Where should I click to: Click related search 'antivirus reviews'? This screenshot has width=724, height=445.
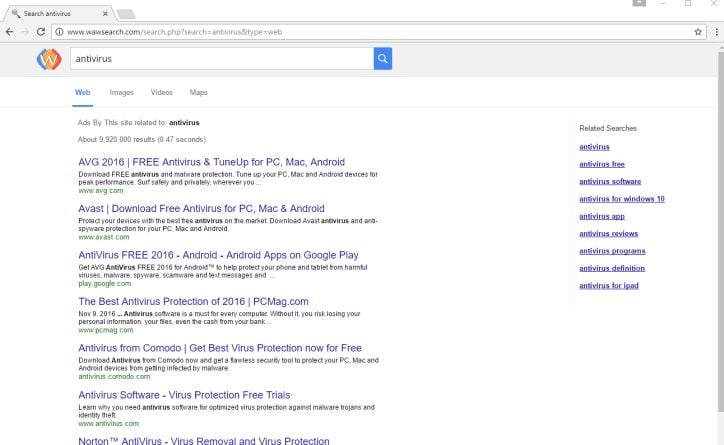pos(609,234)
